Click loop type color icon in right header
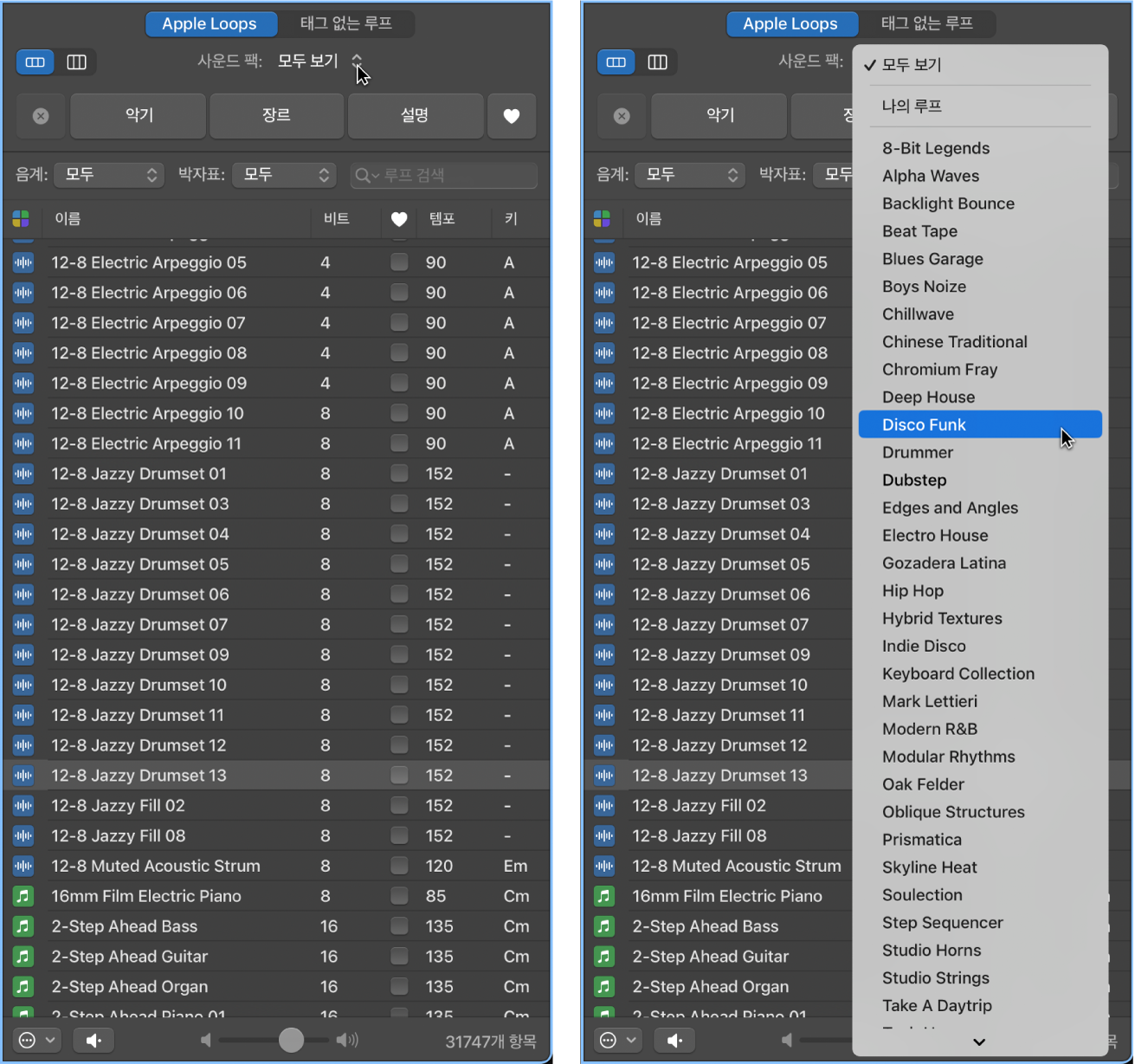1135x1064 pixels. pyautogui.click(x=603, y=219)
